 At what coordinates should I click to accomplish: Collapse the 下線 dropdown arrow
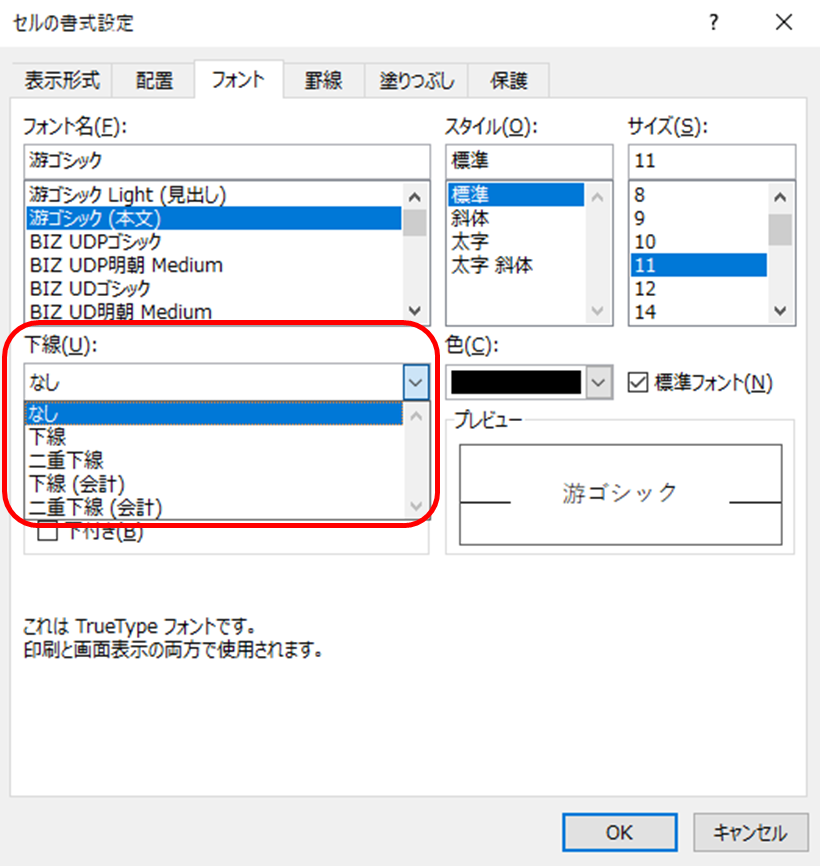click(x=416, y=382)
